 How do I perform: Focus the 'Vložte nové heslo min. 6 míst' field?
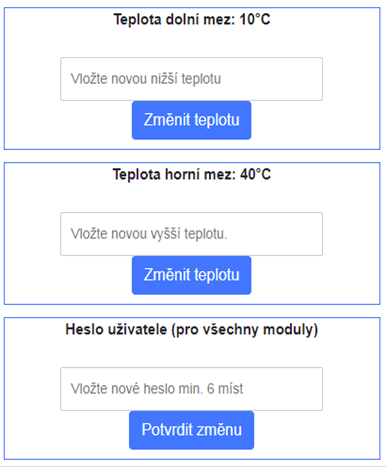click(x=191, y=389)
